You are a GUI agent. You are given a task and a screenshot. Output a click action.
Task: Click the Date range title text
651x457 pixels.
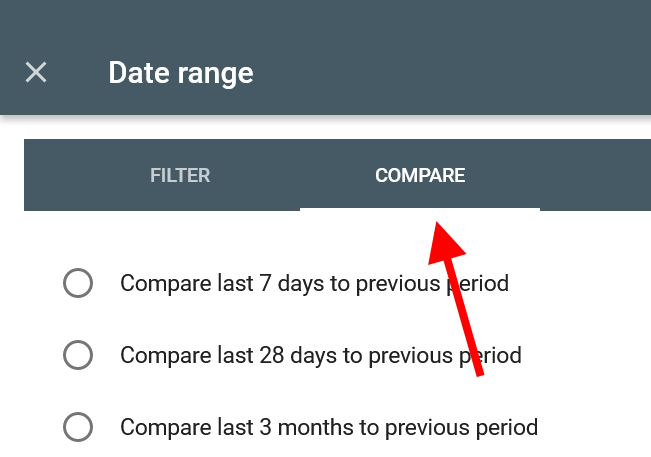(181, 73)
